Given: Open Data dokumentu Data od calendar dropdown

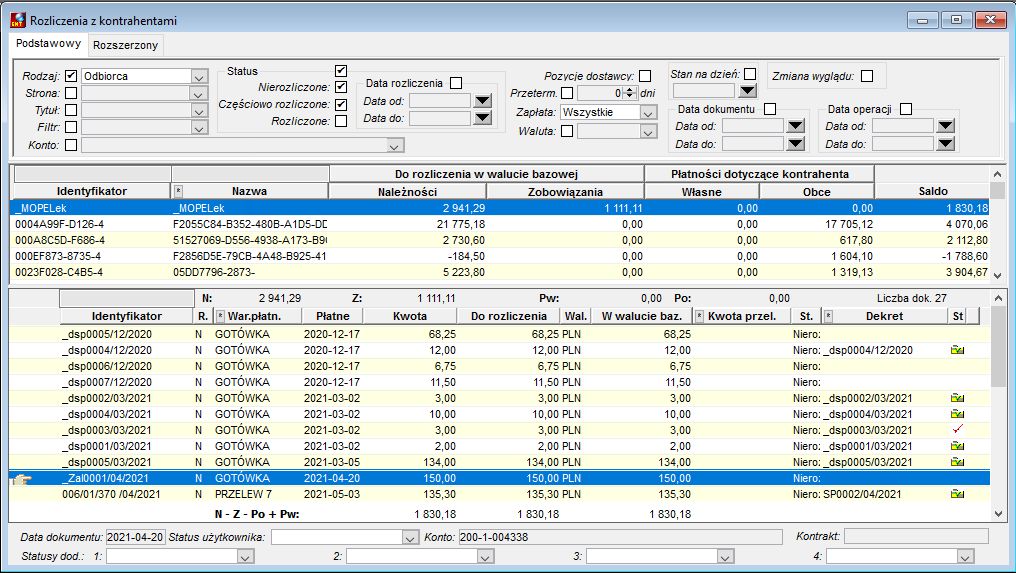Looking at the screenshot, I should tap(796, 126).
